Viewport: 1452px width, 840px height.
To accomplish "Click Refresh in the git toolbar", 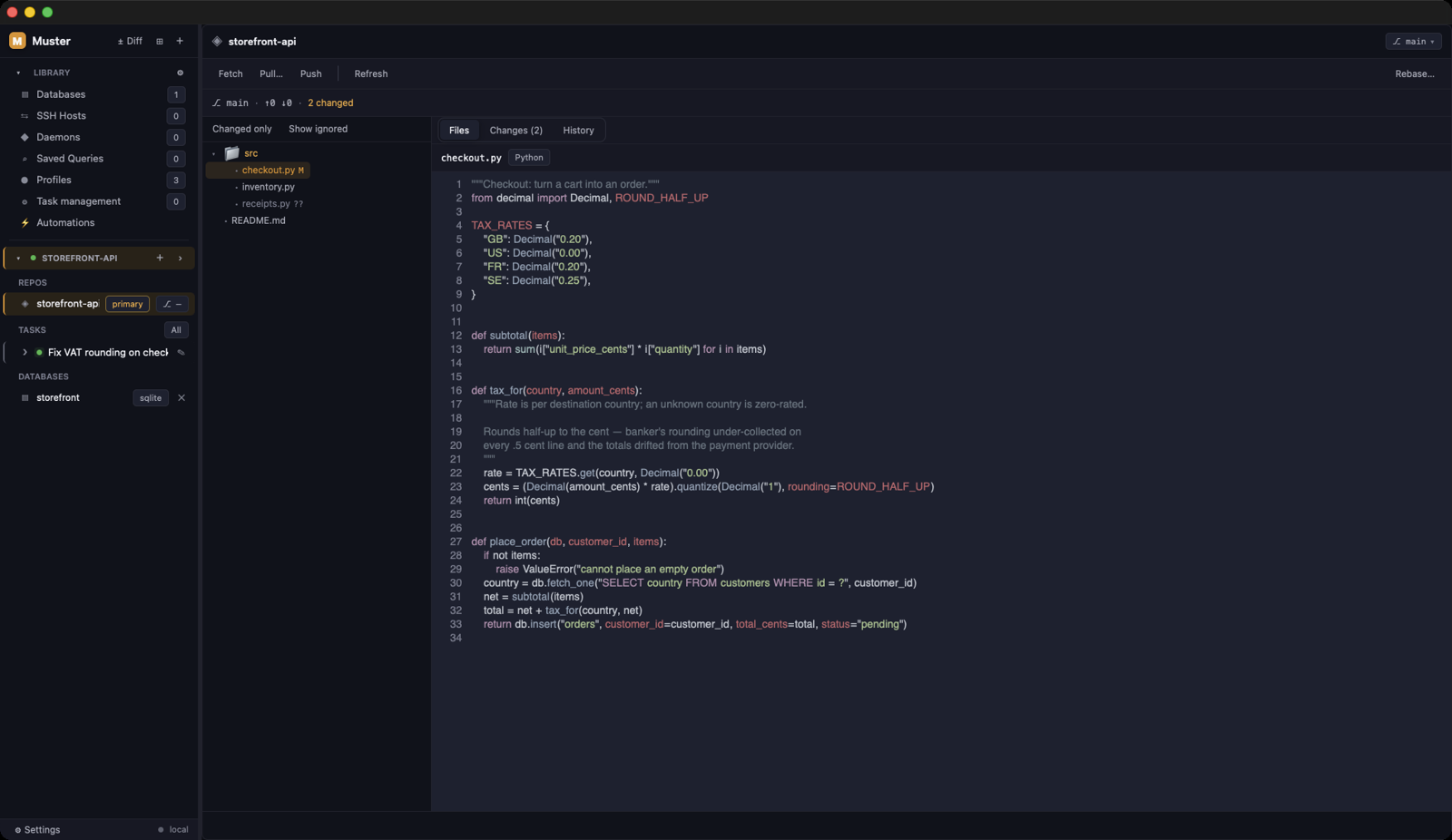I will tap(371, 73).
